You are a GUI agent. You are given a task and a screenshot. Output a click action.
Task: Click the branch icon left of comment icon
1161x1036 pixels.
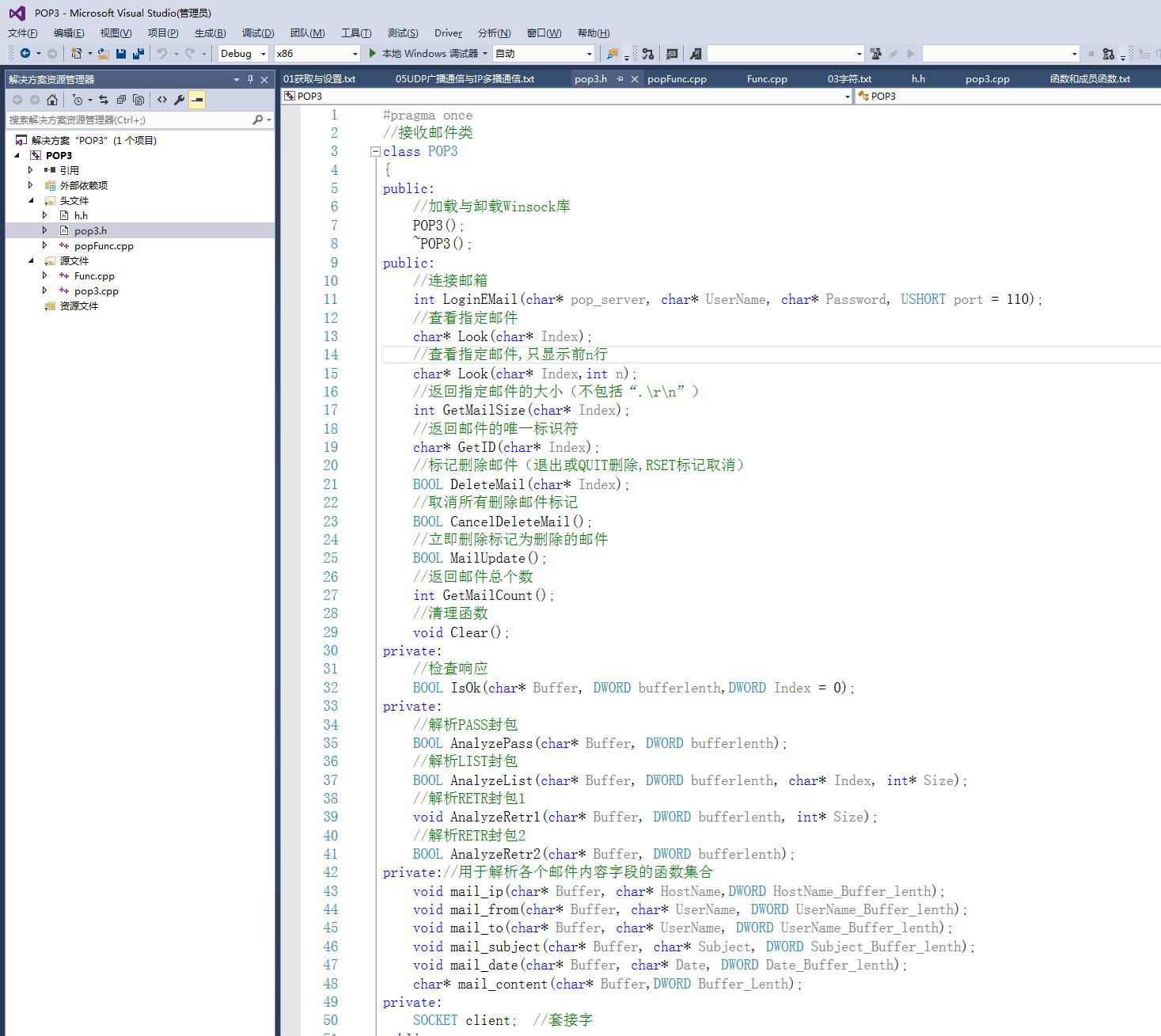pos(648,53)
